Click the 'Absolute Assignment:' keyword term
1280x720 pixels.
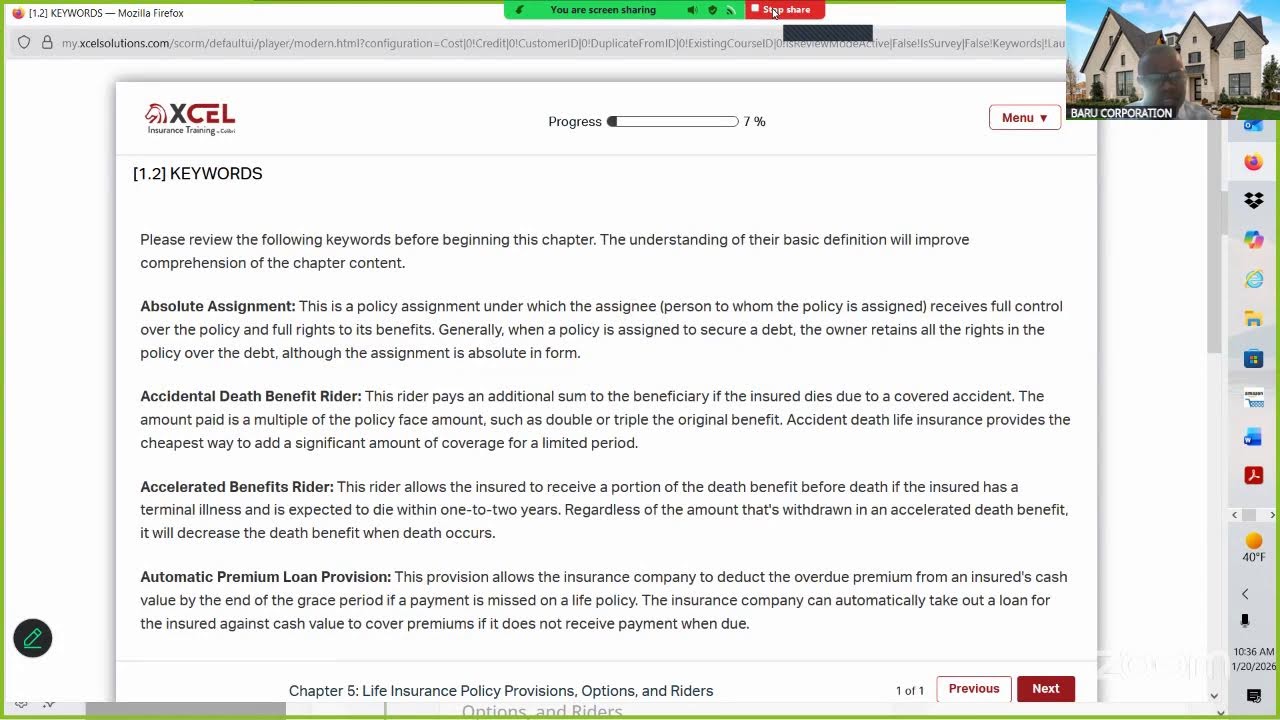[x=218, y=306]
